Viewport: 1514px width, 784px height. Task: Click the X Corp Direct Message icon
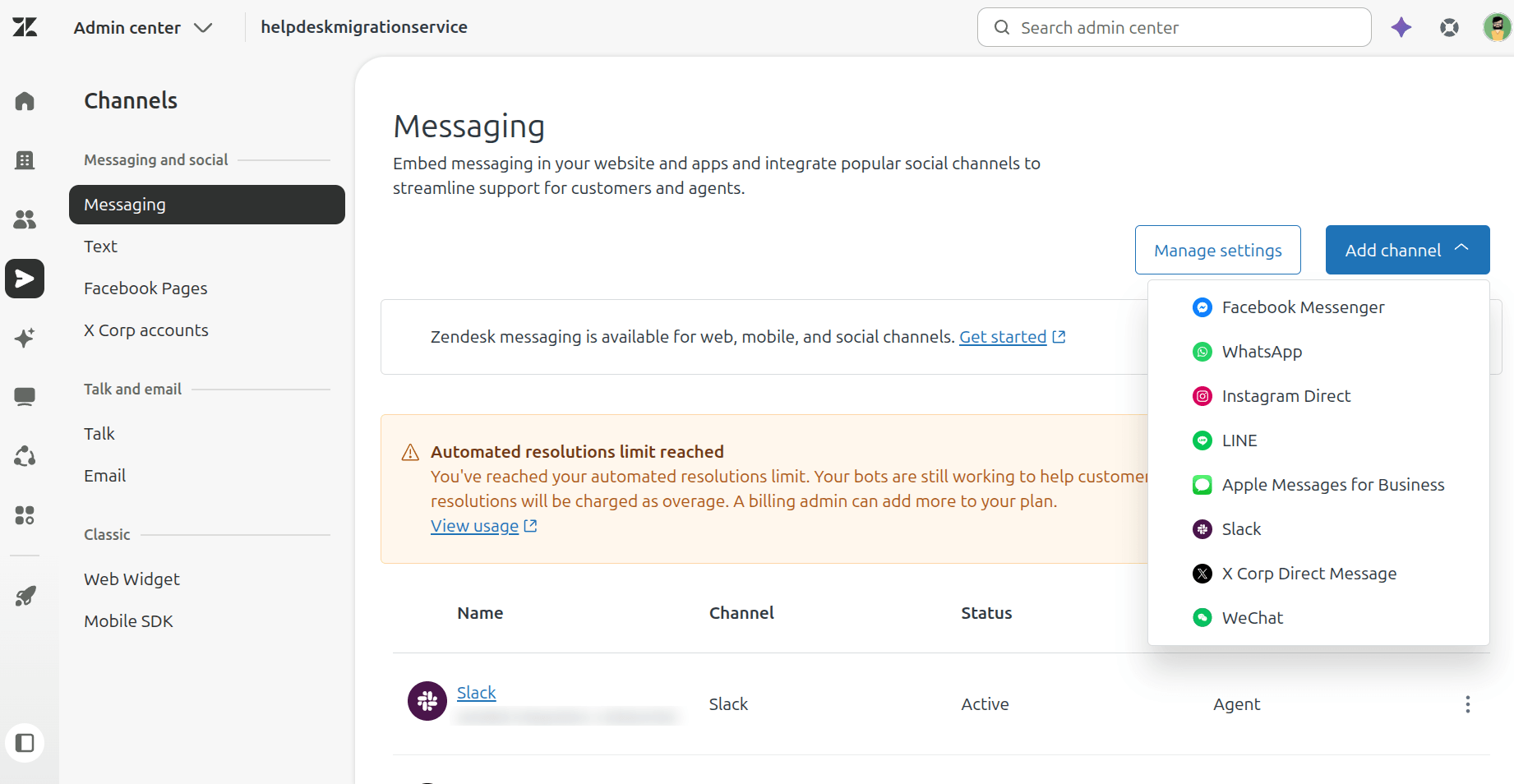(1202, 574)
